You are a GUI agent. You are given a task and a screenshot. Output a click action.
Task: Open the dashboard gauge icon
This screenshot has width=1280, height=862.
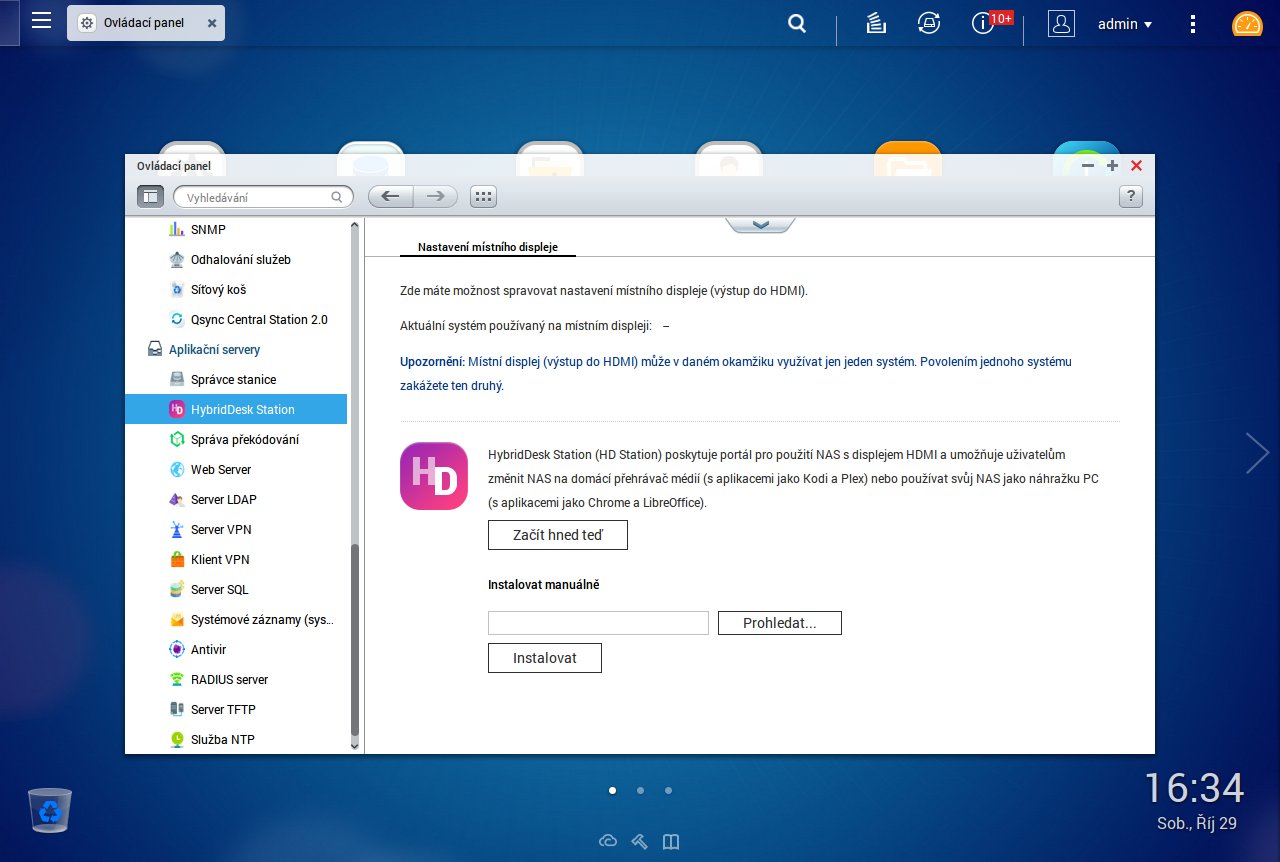tap(1247, 24)
